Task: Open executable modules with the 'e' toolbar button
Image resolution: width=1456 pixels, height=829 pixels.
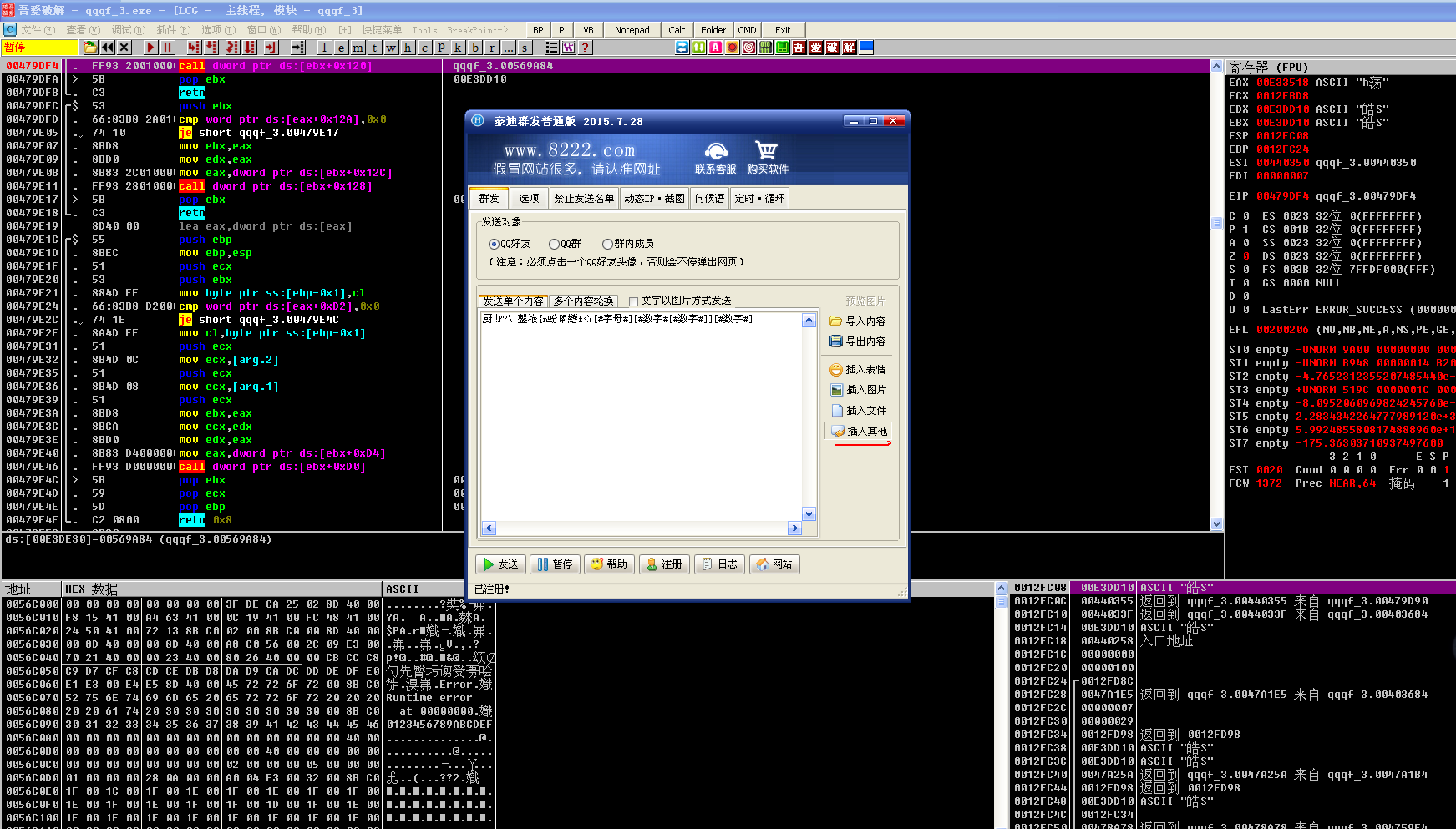Action: point(341,48)
